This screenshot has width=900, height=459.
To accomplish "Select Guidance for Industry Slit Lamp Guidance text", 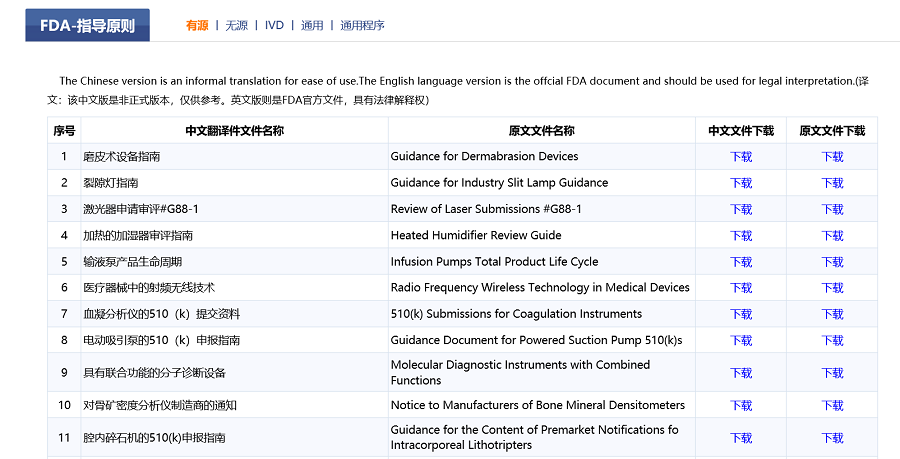I will pos(499,182).
